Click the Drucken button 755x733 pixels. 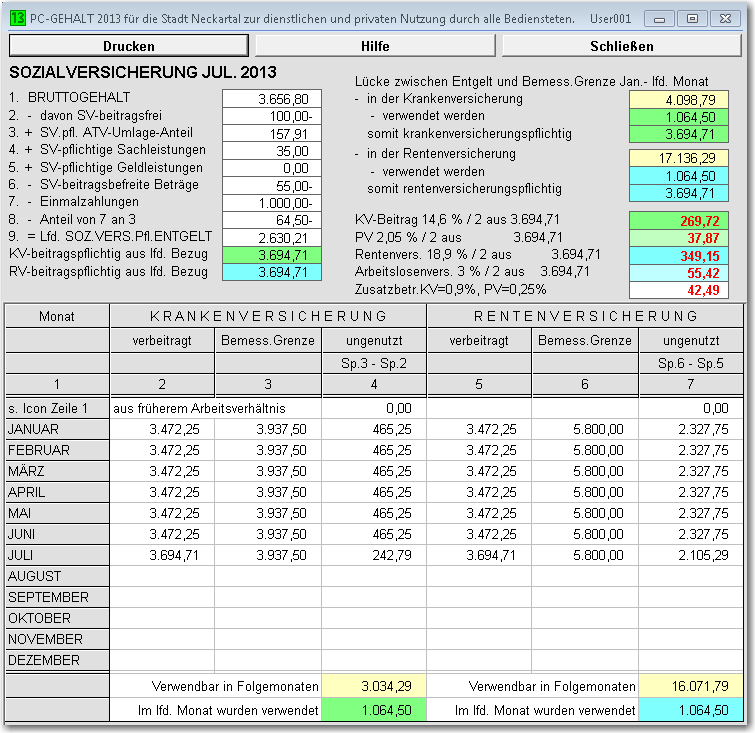coord(129,46)
